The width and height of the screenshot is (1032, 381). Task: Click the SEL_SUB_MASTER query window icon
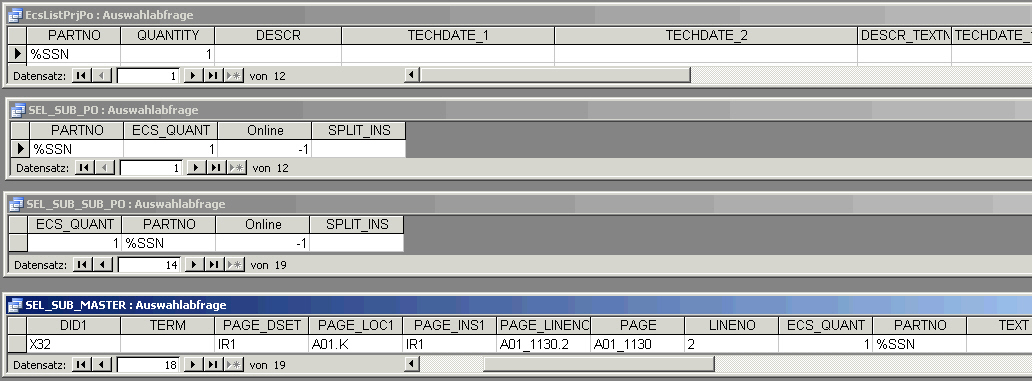[x=16, y=305]
